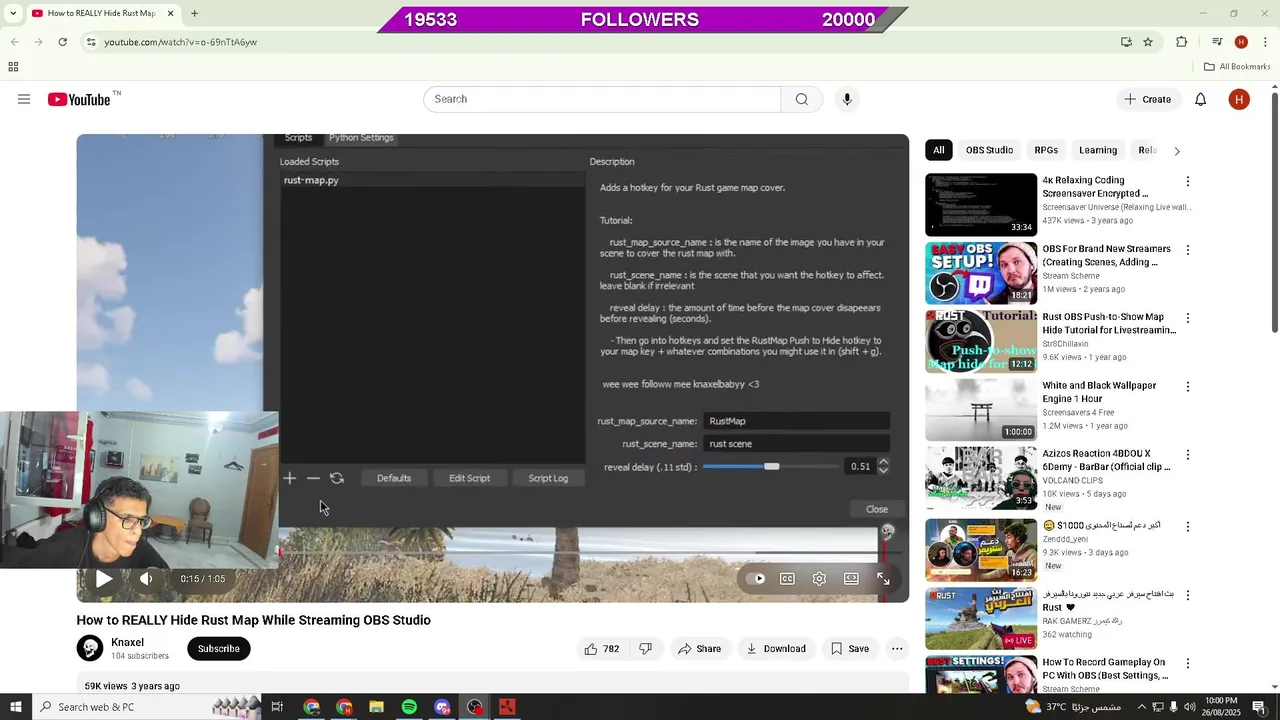Viewport: 1280px width, 720px height.
Task: Install app icon in address bar
Action: tap(1126, 42)
